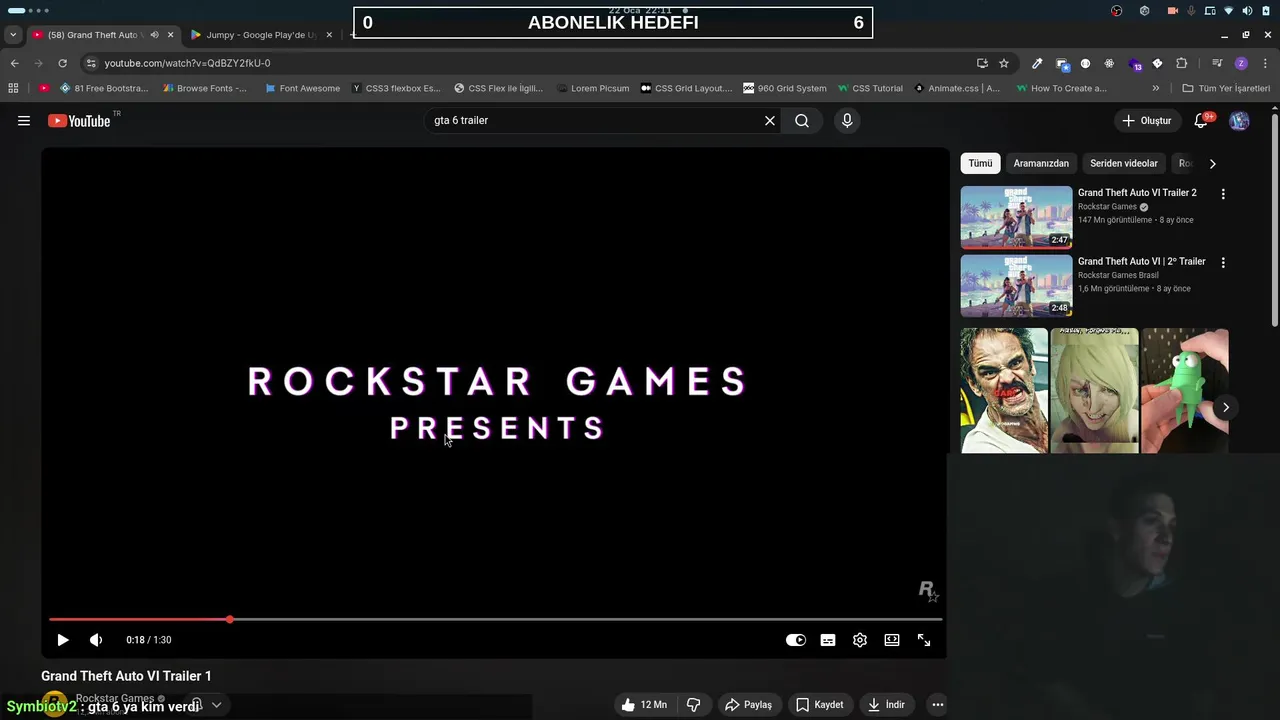Open the 81 Free Bootstra... bookmark
This screenshot has width=1280, height=720.
102,88
